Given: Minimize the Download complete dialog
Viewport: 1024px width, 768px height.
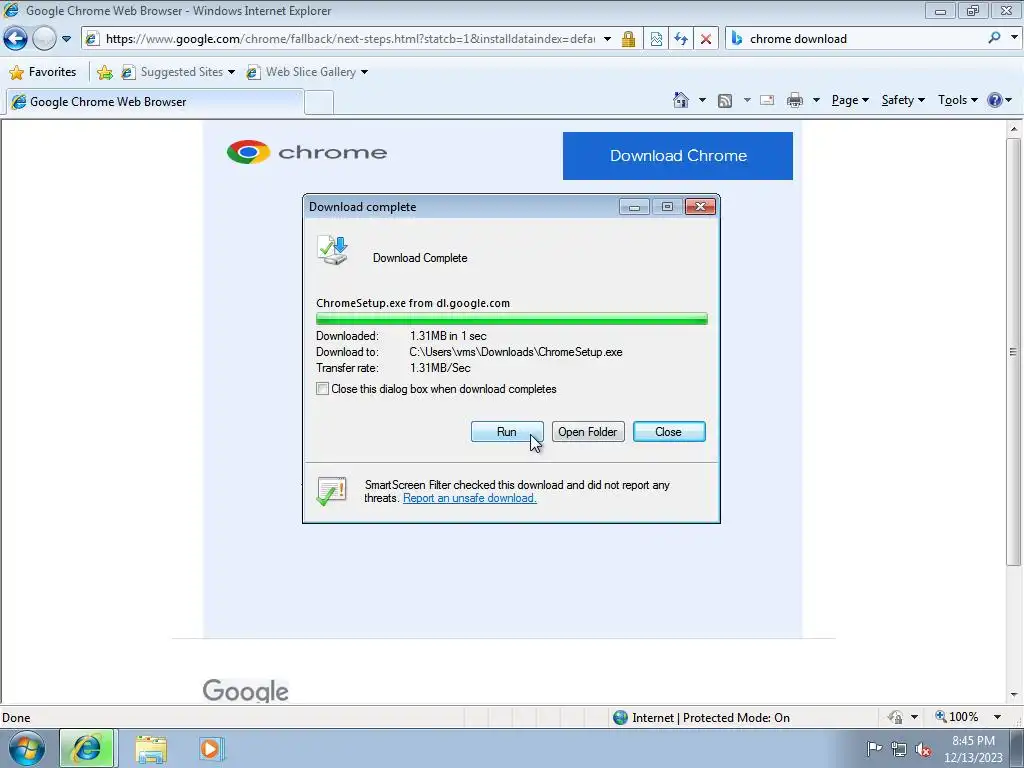Looking at the screenshot, I should (x=633, y=207).
